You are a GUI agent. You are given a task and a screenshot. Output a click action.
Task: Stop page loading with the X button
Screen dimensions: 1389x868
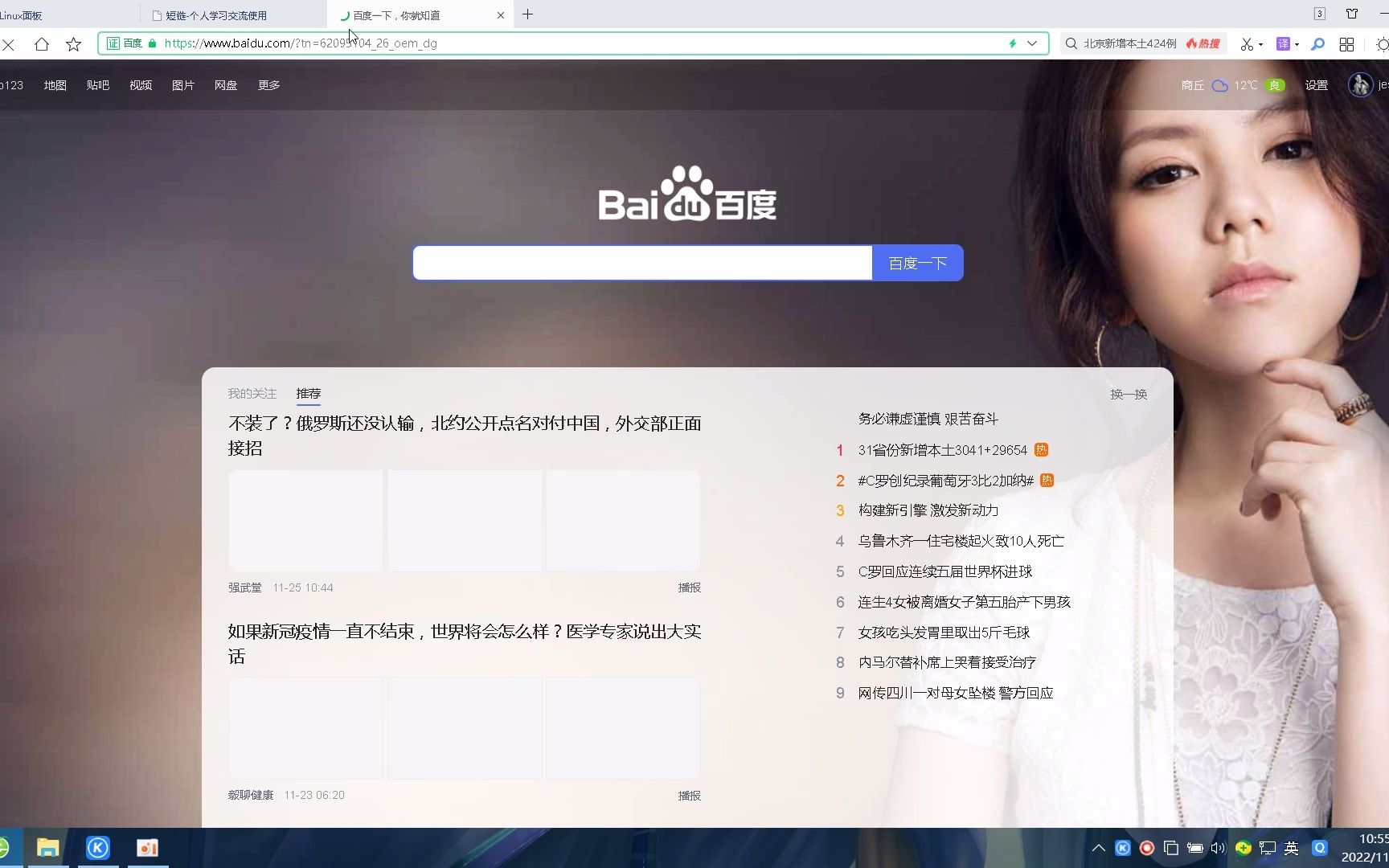8,44
